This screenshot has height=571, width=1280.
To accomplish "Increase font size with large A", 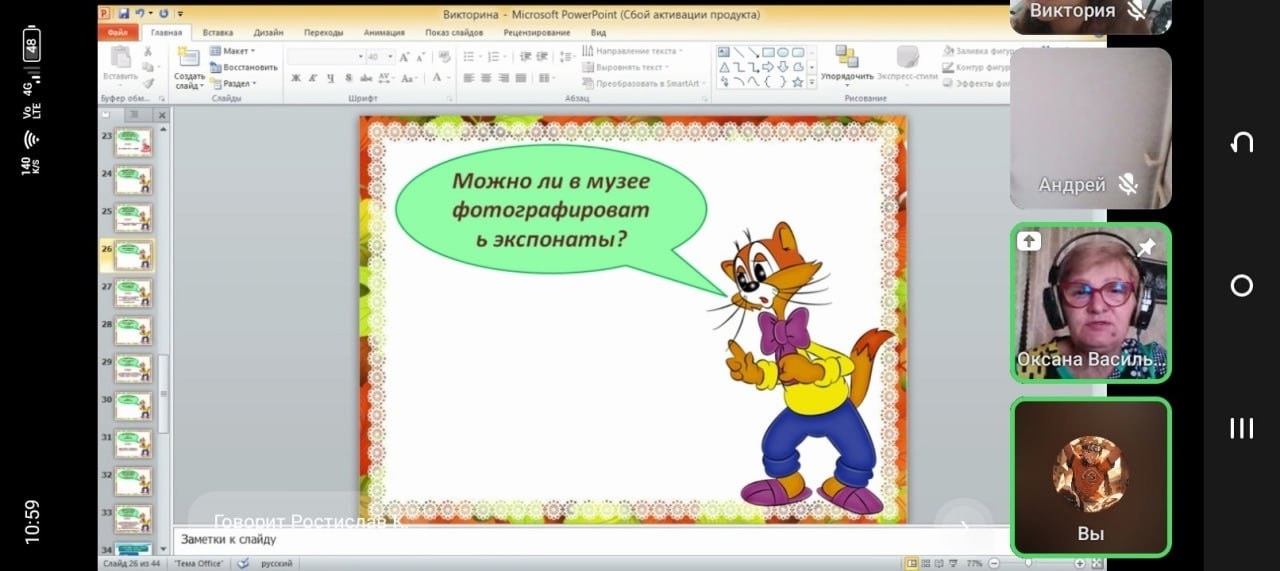I will (x=404, y=57).
